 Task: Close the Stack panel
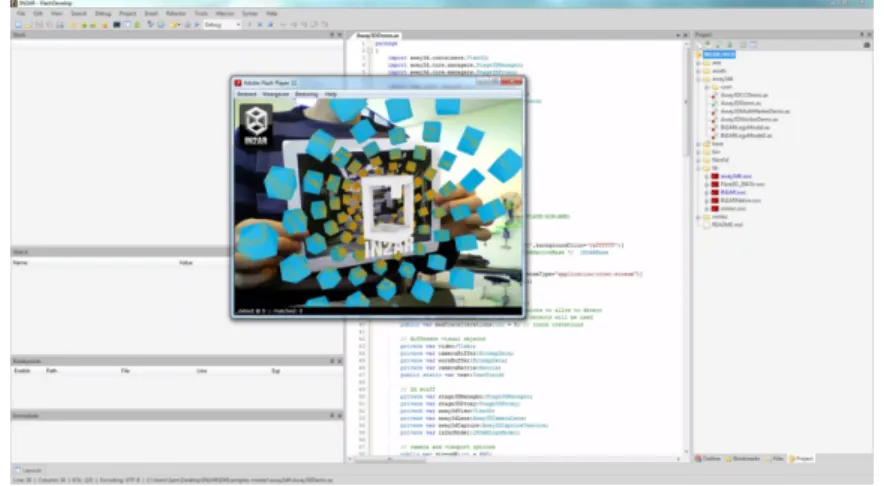click(339, 35)
